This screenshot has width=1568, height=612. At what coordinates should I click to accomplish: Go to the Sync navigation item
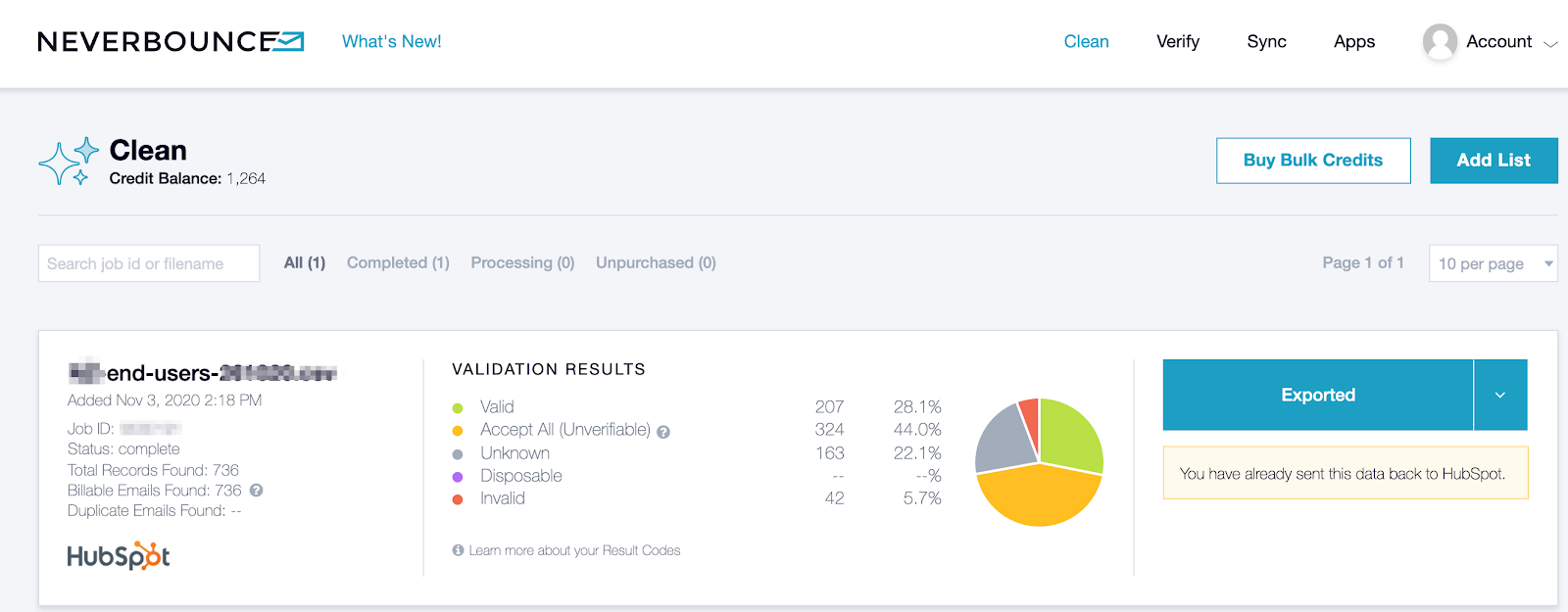pyautogui.click(x=1266, y=41)
